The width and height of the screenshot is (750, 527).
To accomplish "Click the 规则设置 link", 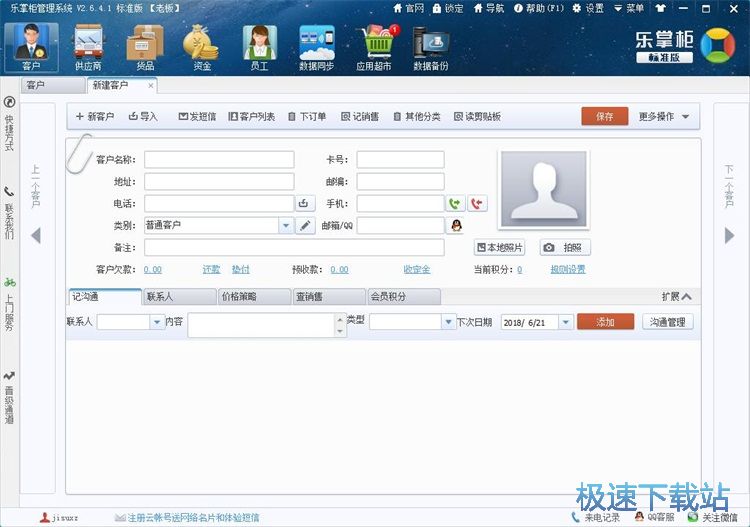I will click(x=568, y=269).
